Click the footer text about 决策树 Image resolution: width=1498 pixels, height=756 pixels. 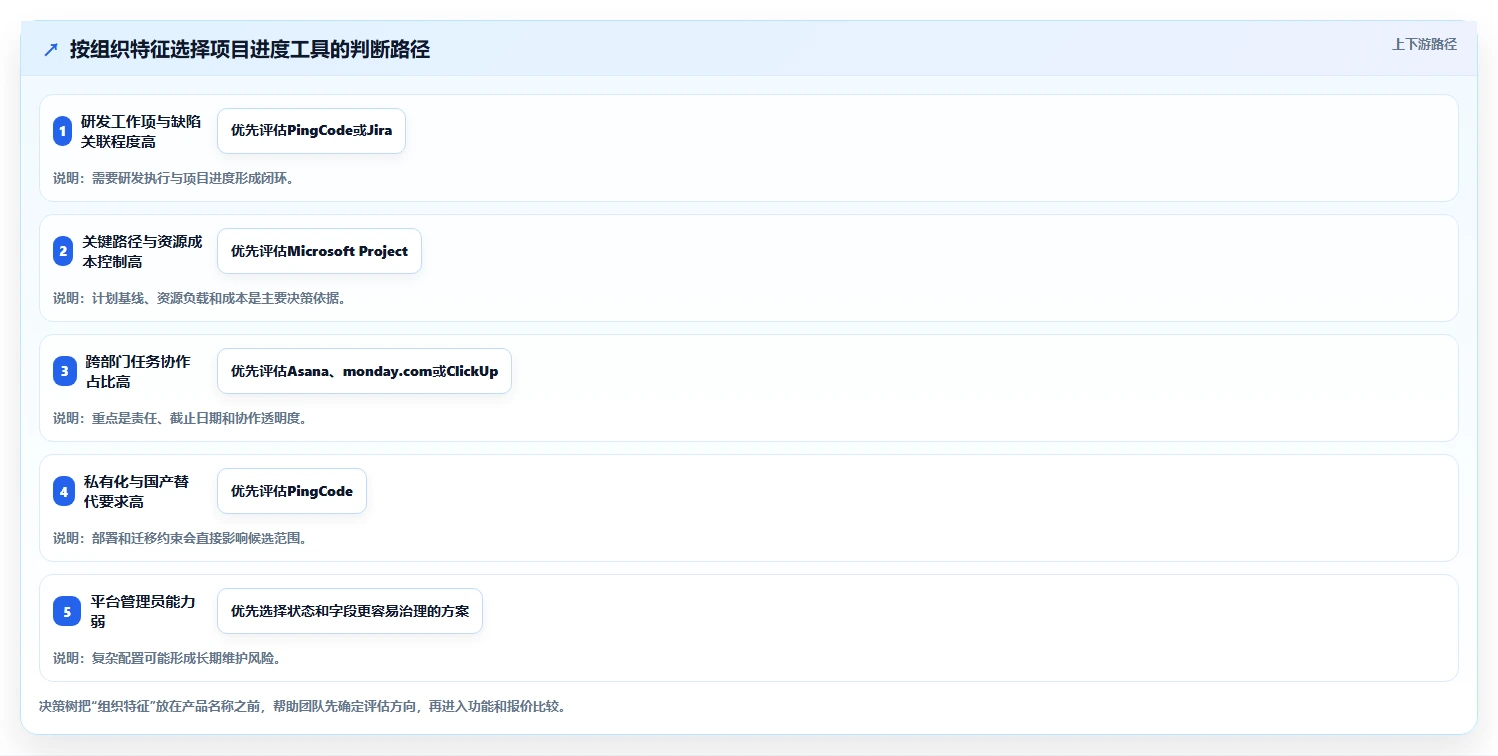click(x=303, y=707)
